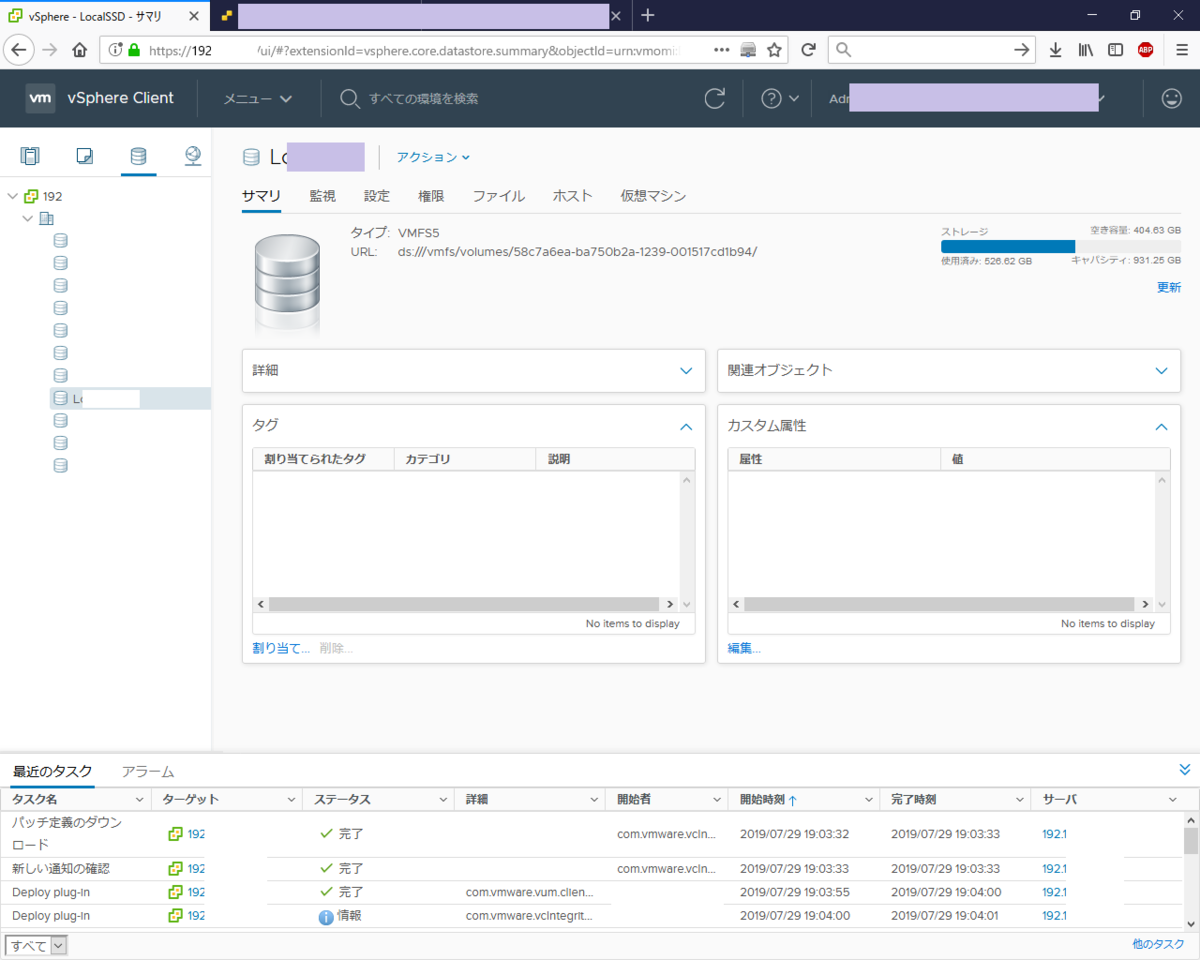Image resolution: width=1200 pixels, height=960 pixels.
Task: Select the highlighted Lo datastore tree item
Action: click(131, 399)
